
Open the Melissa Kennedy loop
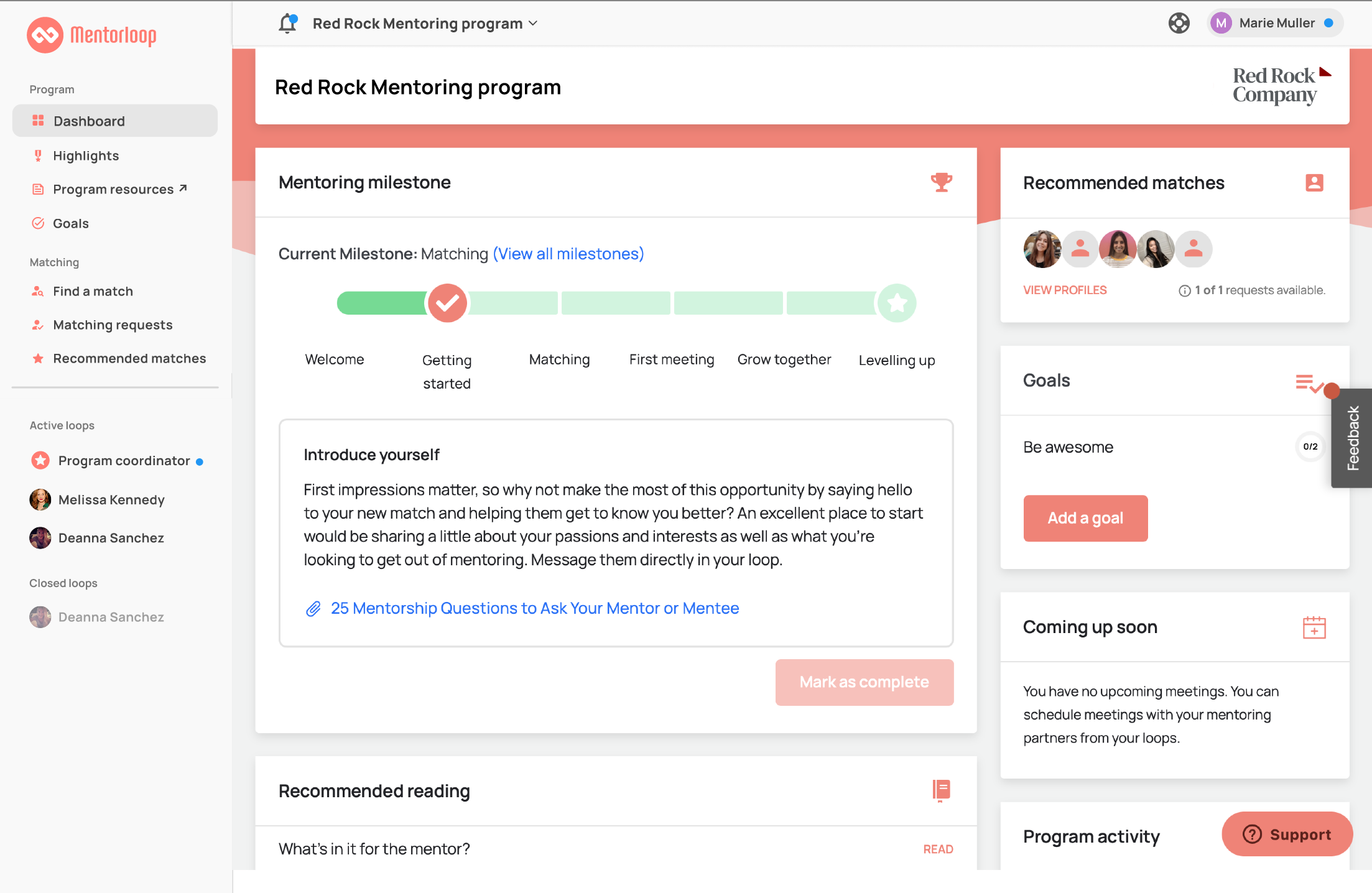tap(97, 499)
